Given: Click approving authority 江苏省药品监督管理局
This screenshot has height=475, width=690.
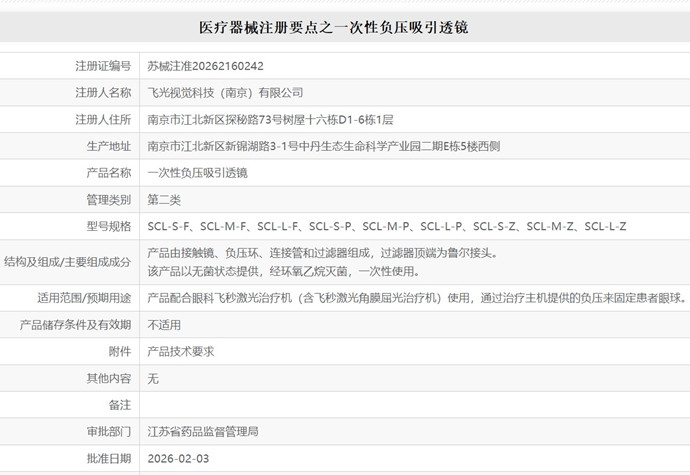Looking at the screenshot, I should (203, 432).
